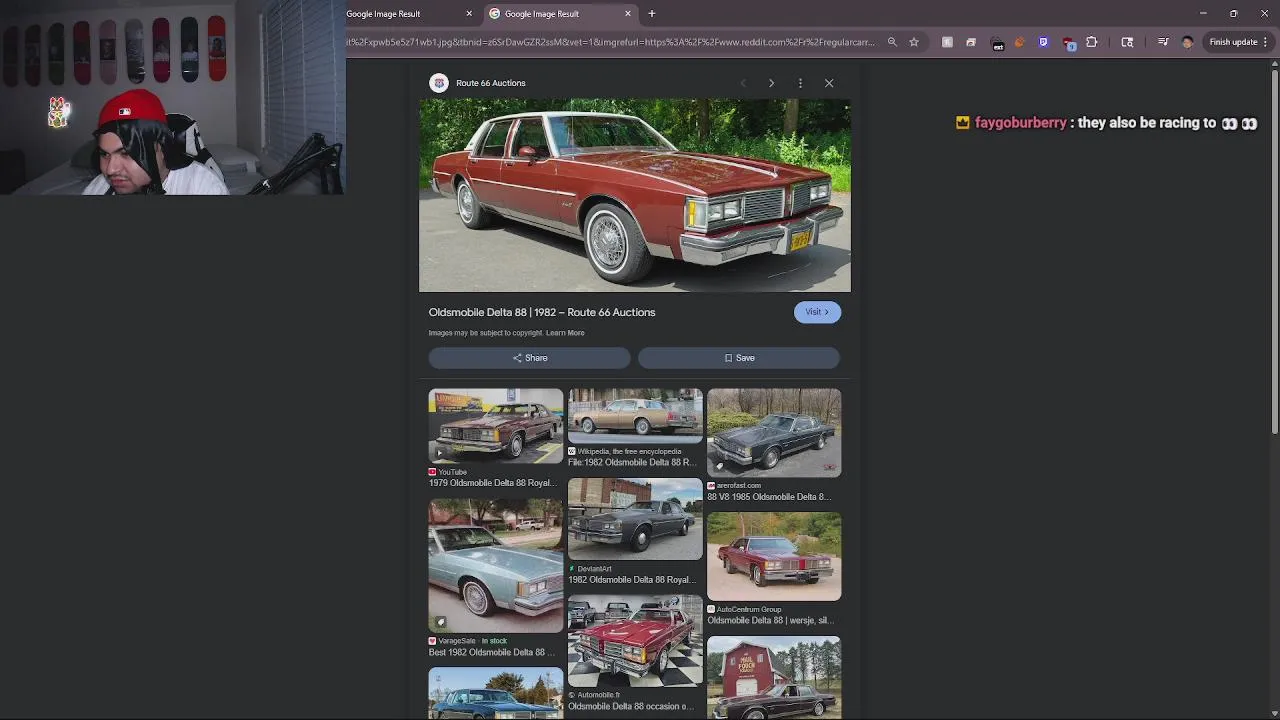The width and height of the screenshot is (1280, 720).
Task: Click '88 V8 1985 Oldsmobile Delta 8...' caption
Action: pos(769,497)
